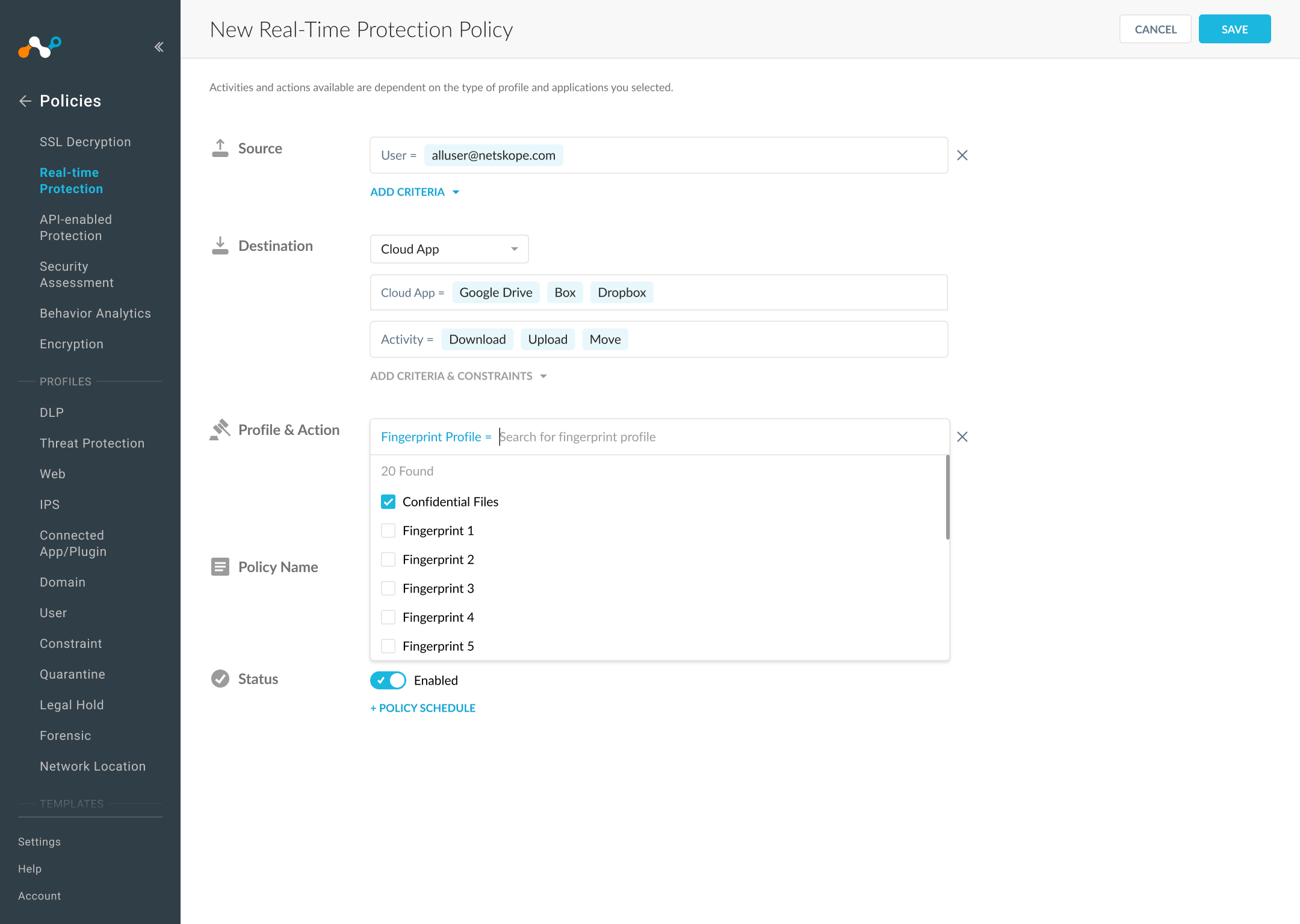Click the Source upload icon
The height and width of the screenshot is (924, 1300).
tap(220, 148)
